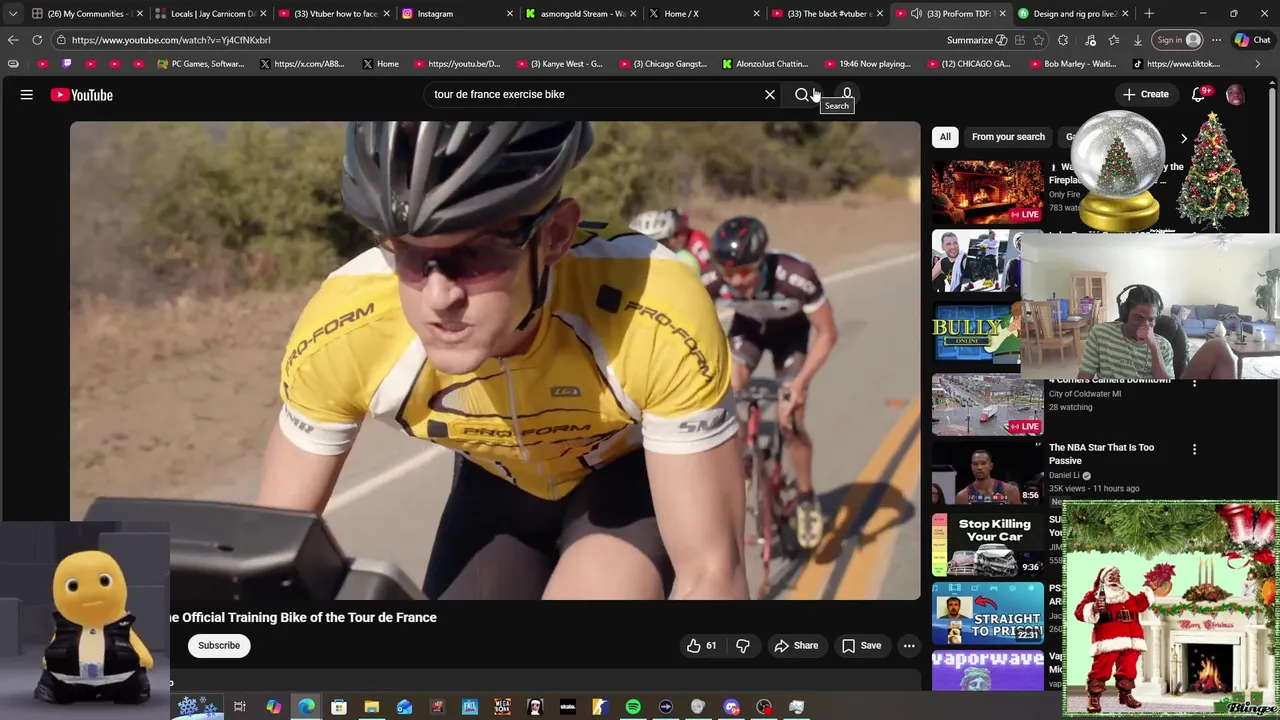The width and height of the screenshot is (1280, 720).
Task: Reload the current page
Action: coord(37,40)
